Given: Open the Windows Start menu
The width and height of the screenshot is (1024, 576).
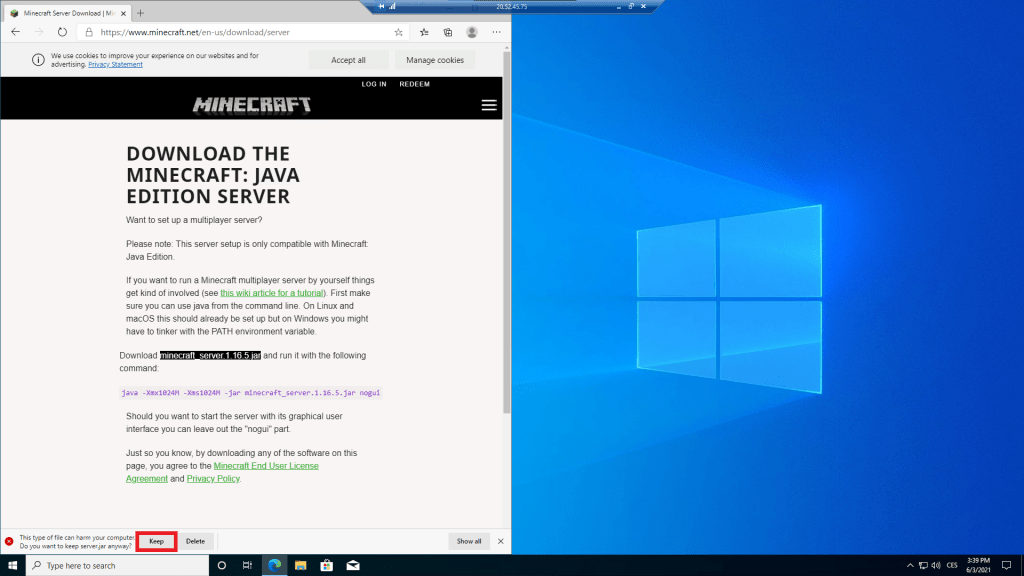Looking at the screenshot, I should click(12, 566).
